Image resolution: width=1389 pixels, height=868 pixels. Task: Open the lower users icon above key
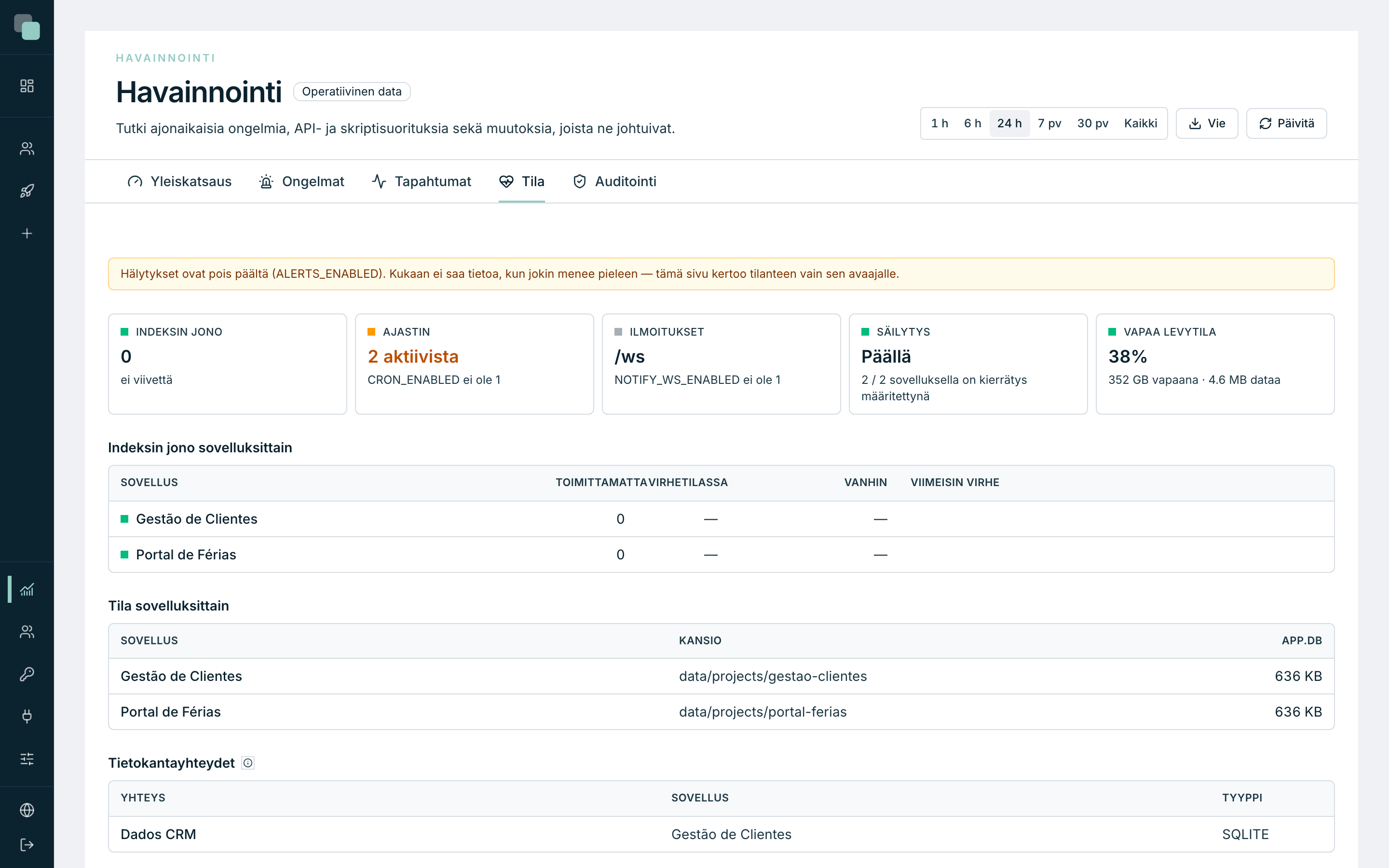pos(27,632)
